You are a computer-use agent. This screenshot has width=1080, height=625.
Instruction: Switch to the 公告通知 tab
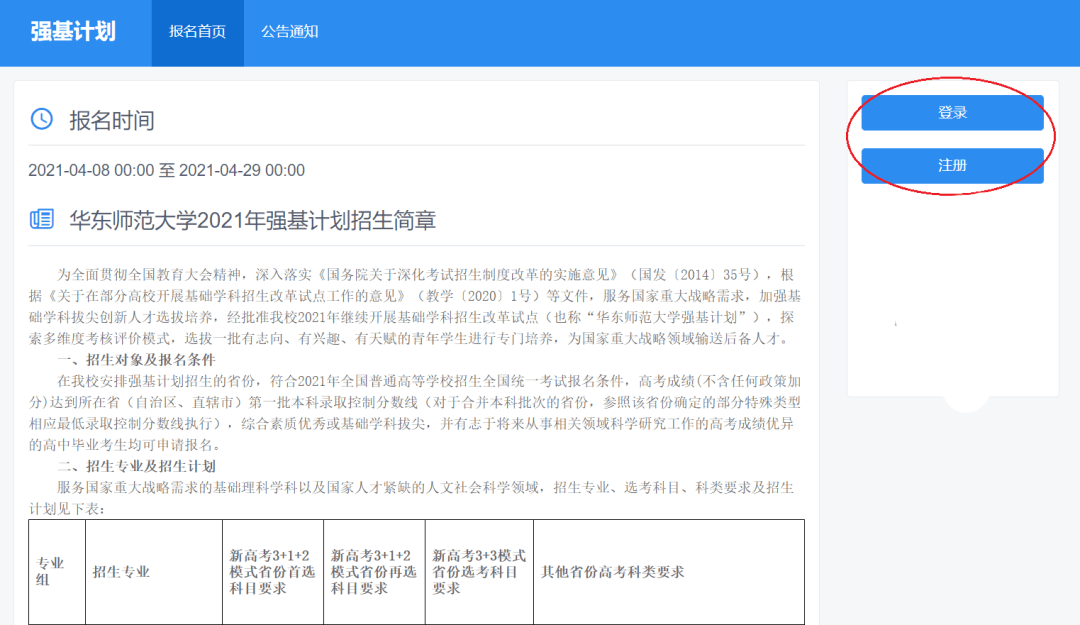pyautogui.click(x=290, y=32)
